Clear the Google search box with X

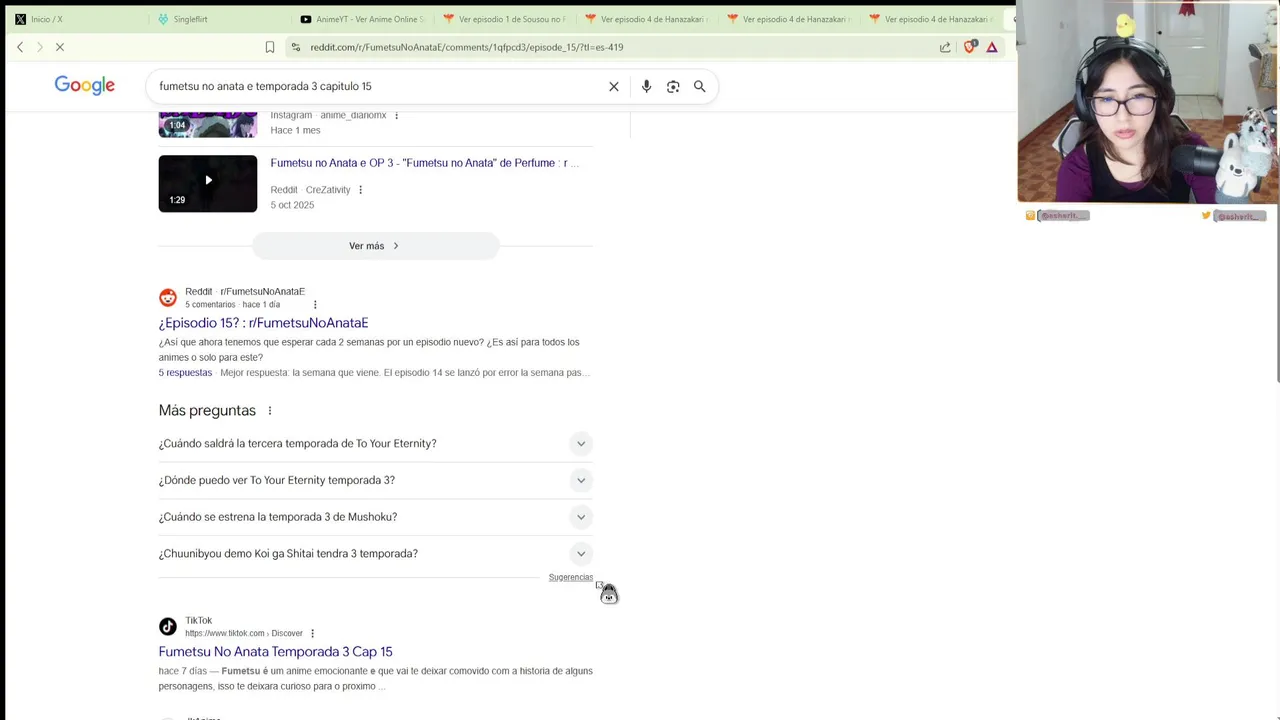614,86
